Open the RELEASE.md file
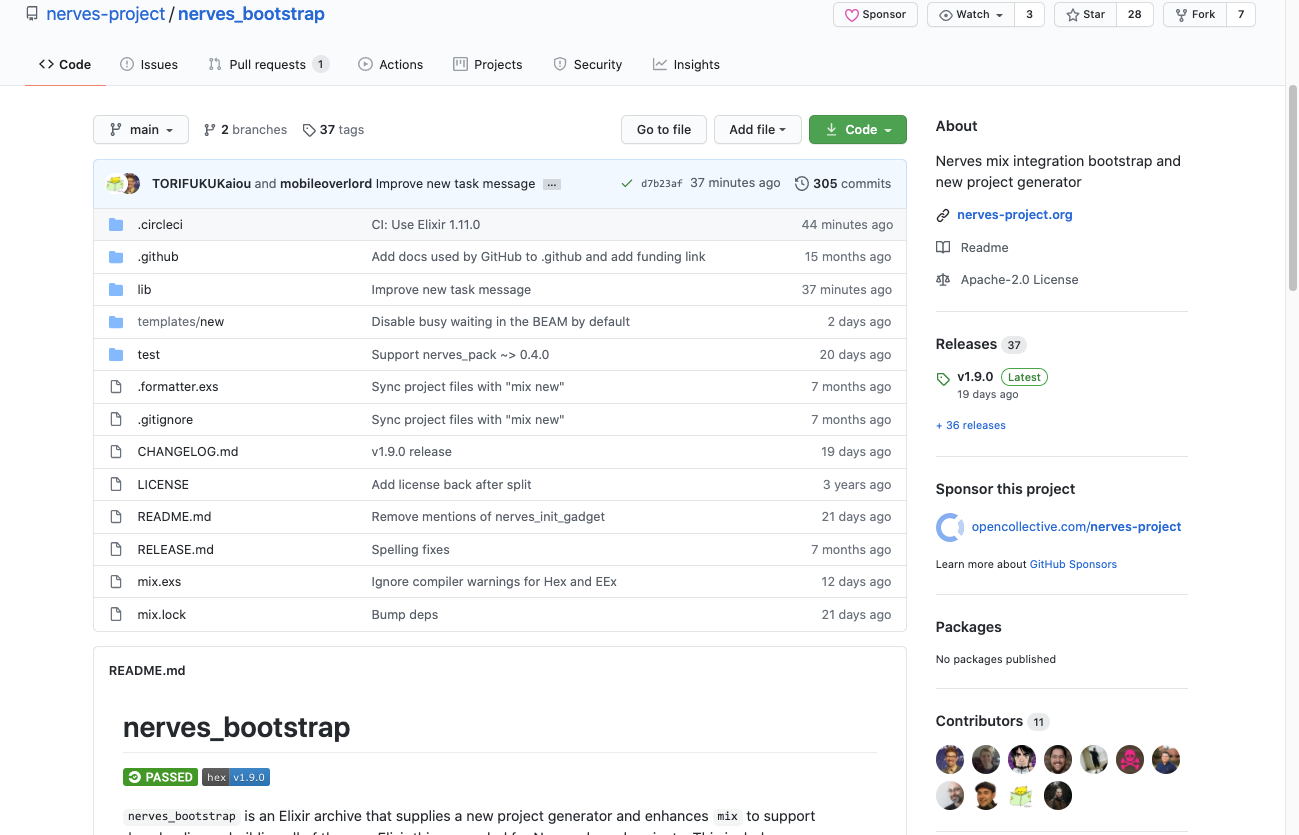 pos(176,550)
